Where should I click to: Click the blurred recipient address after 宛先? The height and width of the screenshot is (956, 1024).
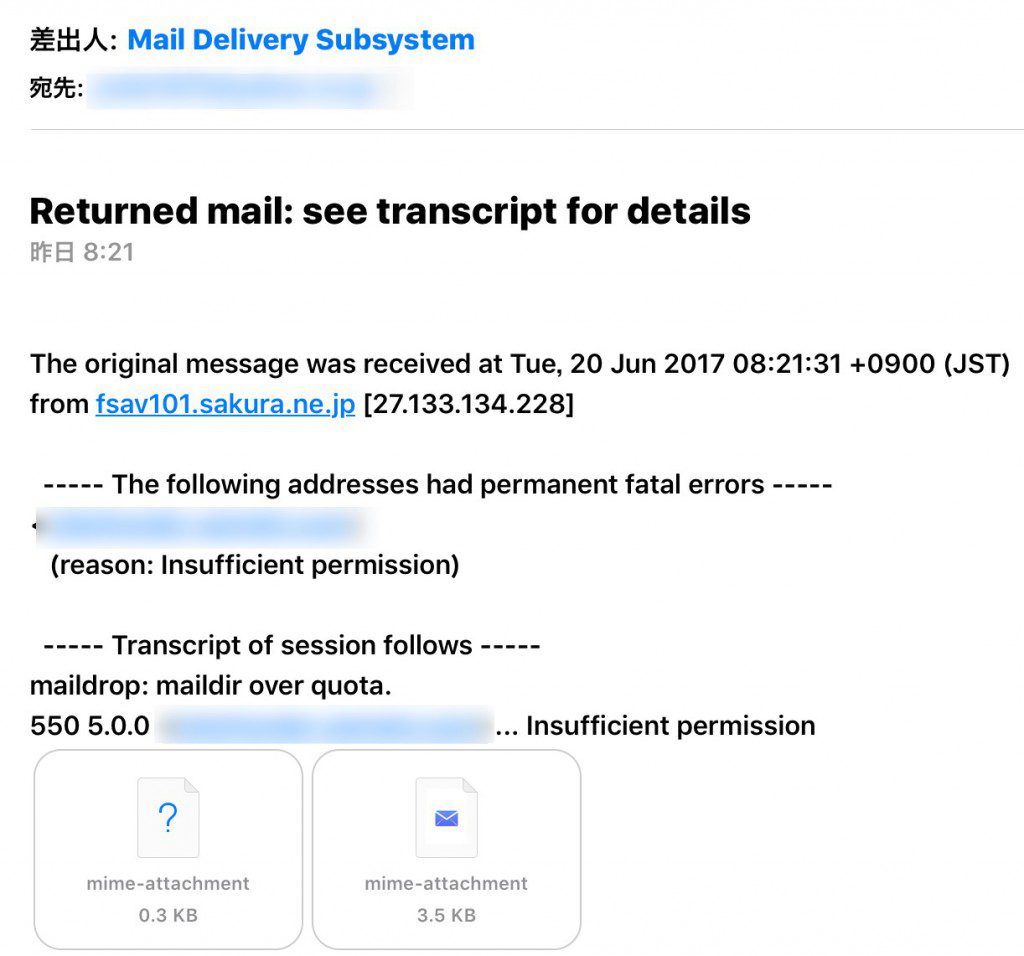(249, 89)
